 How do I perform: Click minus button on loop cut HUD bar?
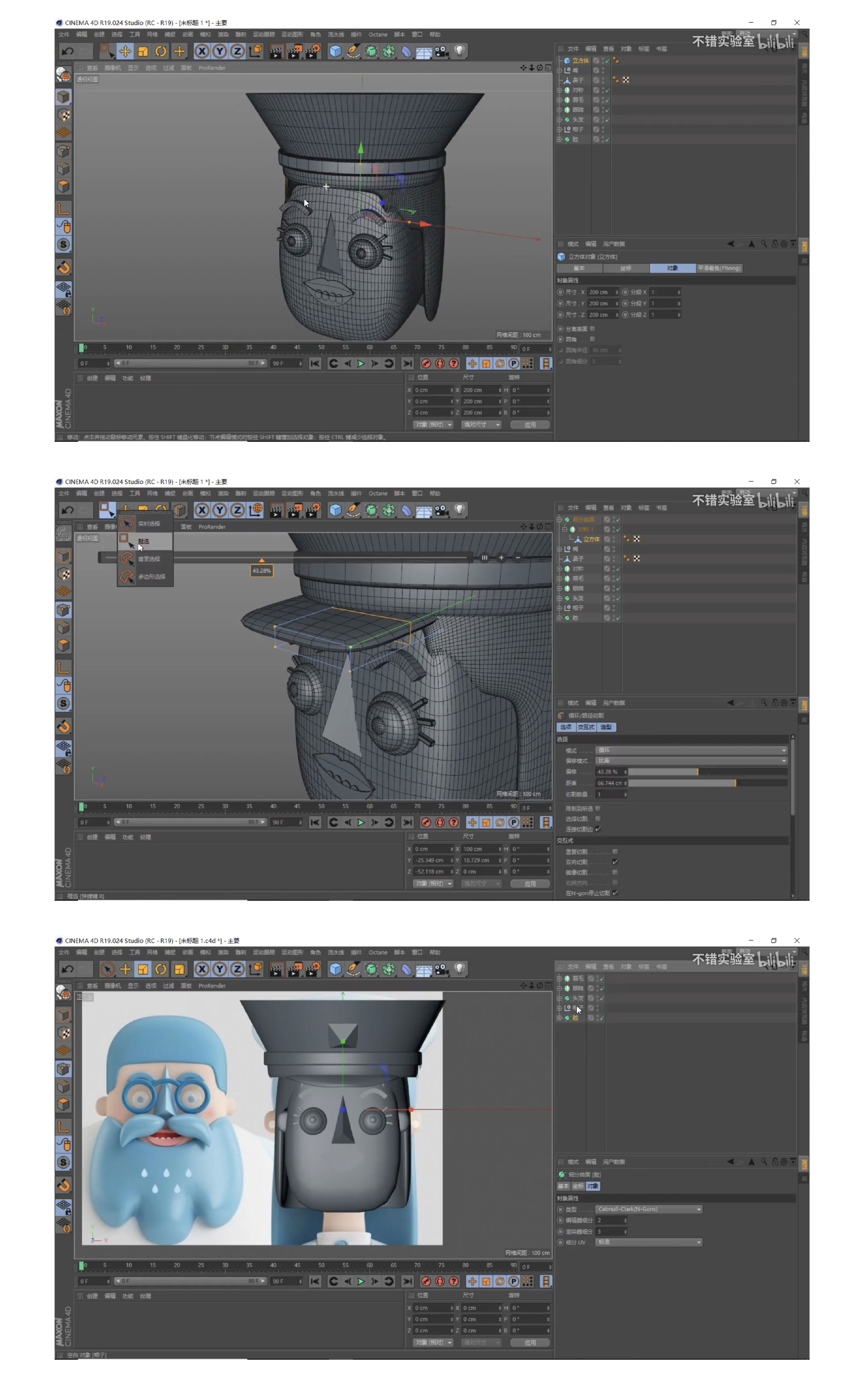(x=518, y=557)
